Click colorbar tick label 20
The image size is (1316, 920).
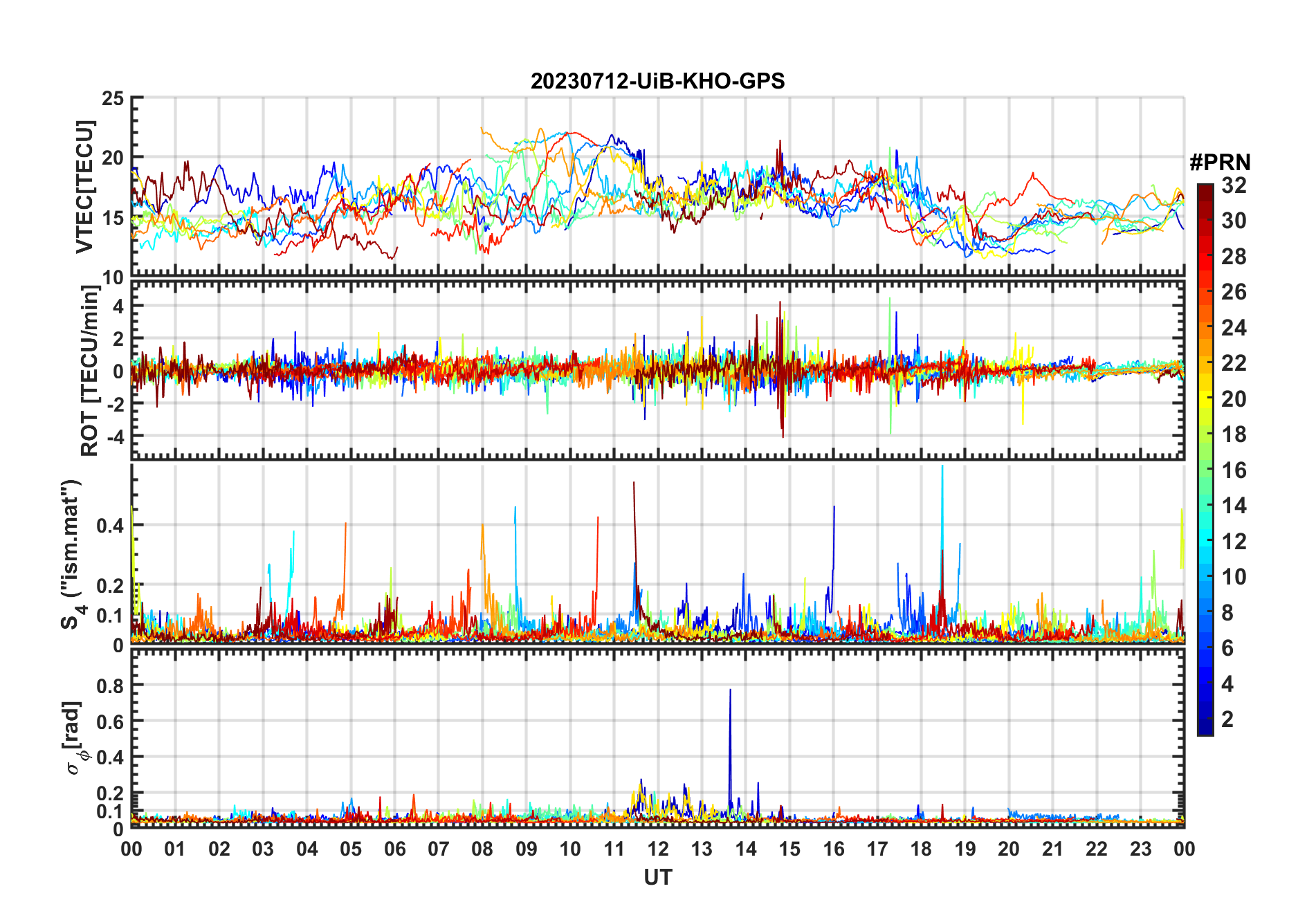click(1234, 399)
